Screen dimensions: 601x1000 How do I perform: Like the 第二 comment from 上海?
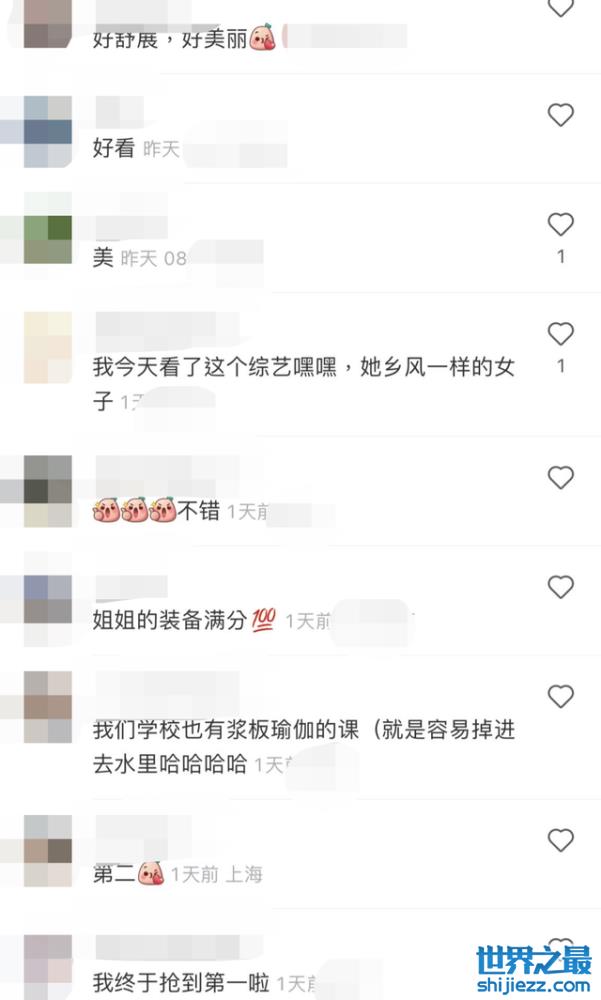click(x=561, y=841)
